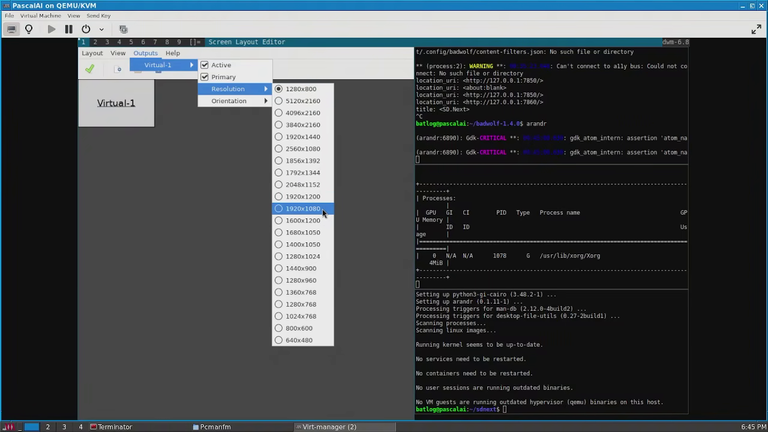Click the virt-manager graphical console monitor icon
Image resolution: width=768 pixels, height=432 pixels.
pyautogui.click(x=11, y=29)
